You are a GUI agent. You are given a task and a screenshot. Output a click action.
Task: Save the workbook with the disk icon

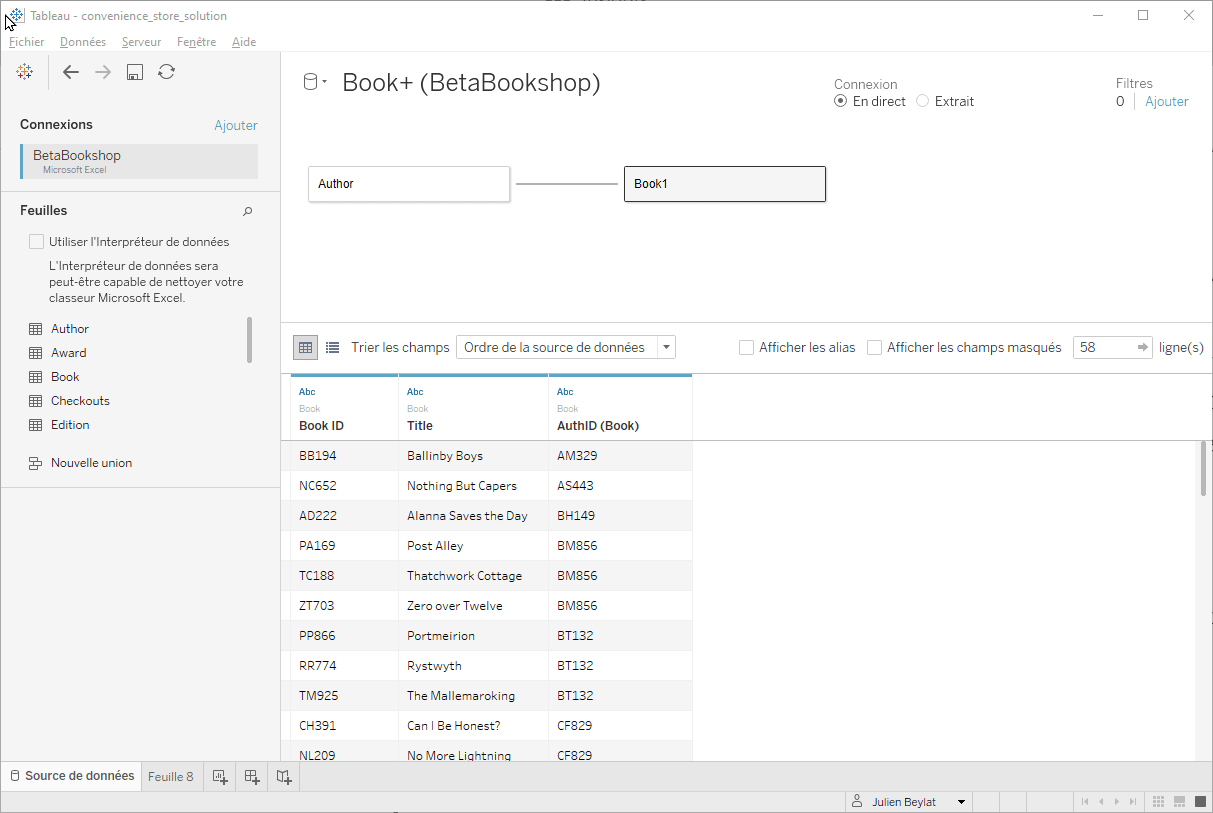point(135,72)
